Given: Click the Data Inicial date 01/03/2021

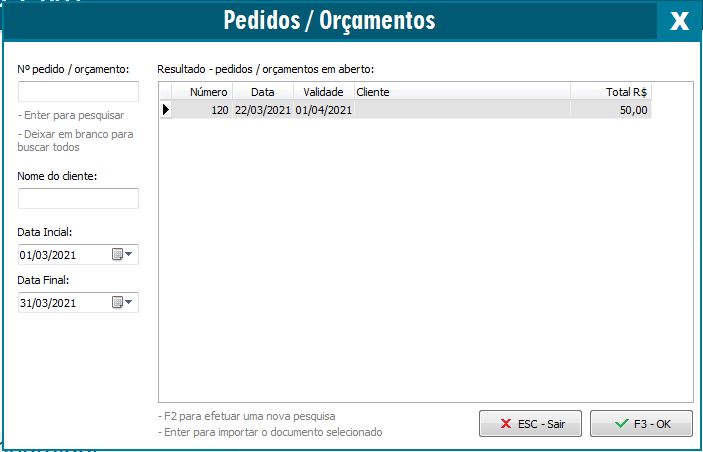Looking at the screenshot, I should [x=48, y=255].
